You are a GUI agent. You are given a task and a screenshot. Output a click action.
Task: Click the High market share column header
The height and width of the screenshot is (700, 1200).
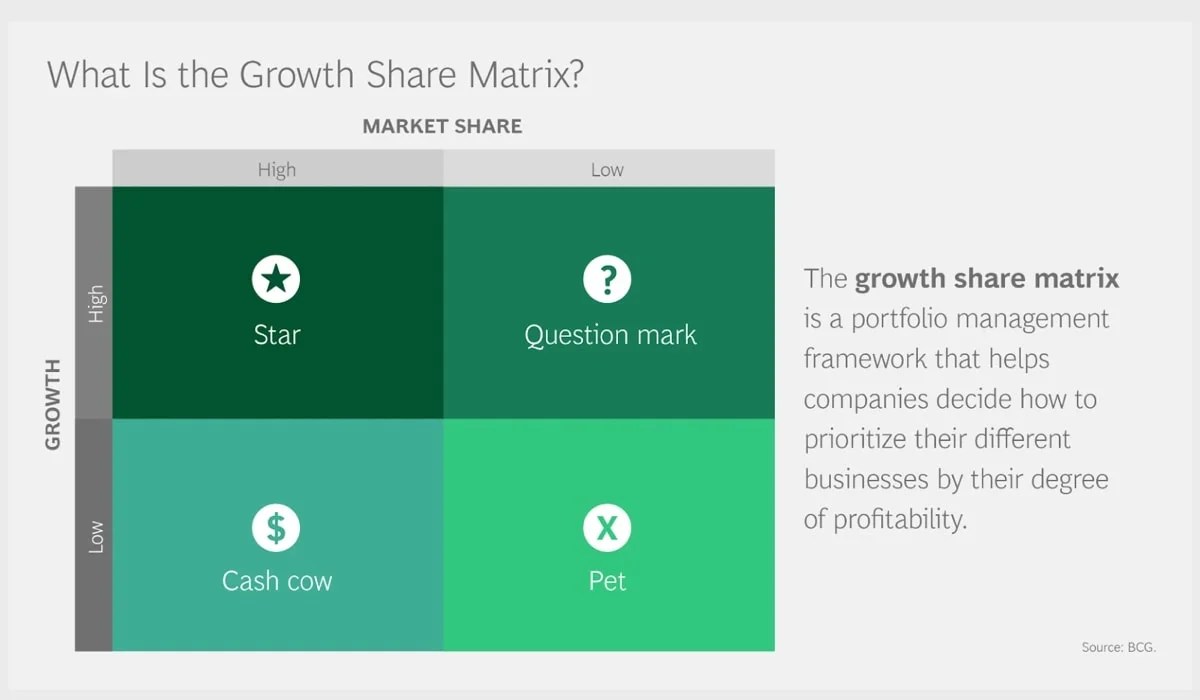277,169
